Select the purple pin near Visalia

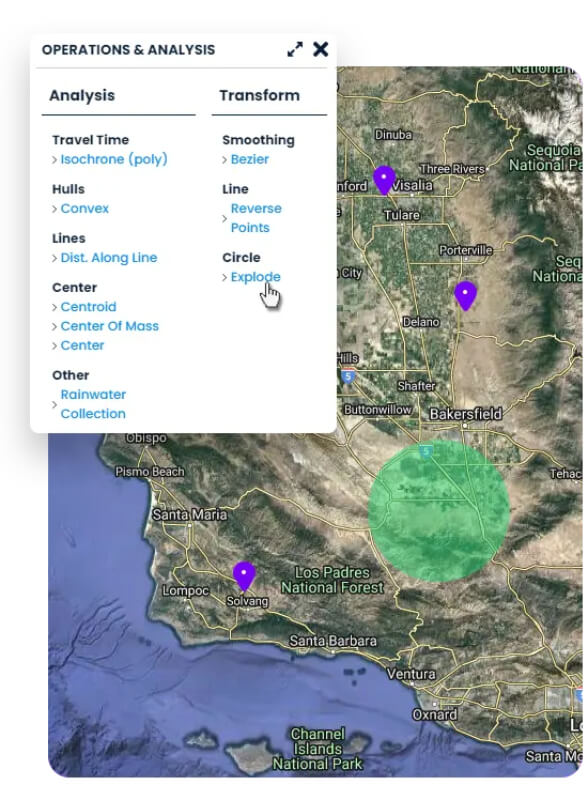tap(384, 180)
